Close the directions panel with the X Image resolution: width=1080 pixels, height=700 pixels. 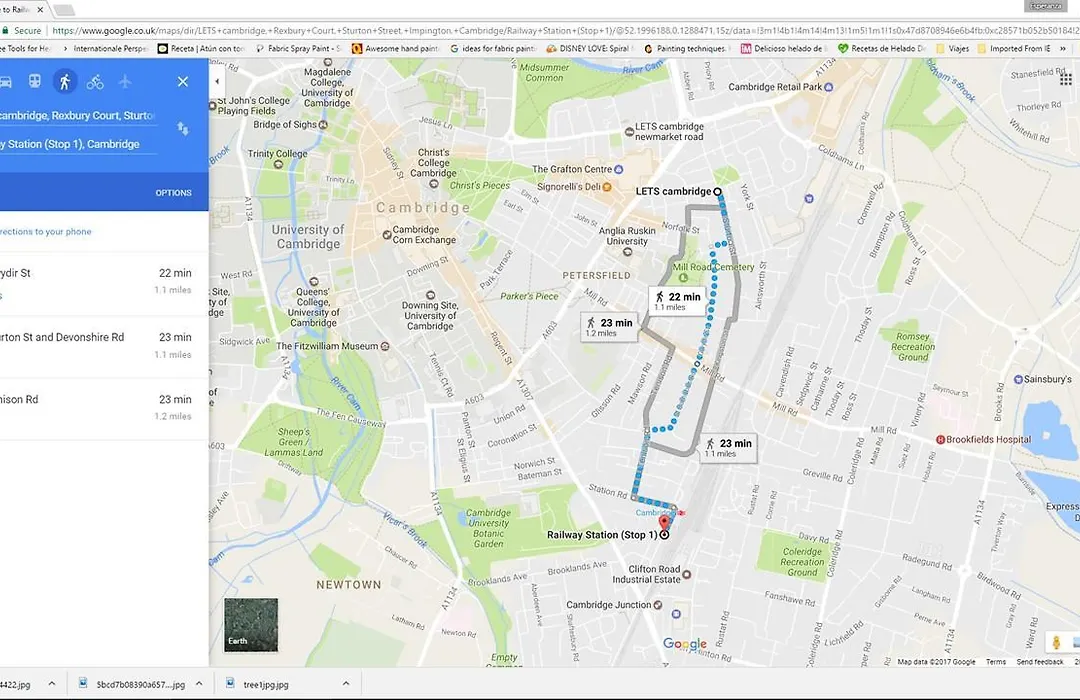tap(183, 81)
